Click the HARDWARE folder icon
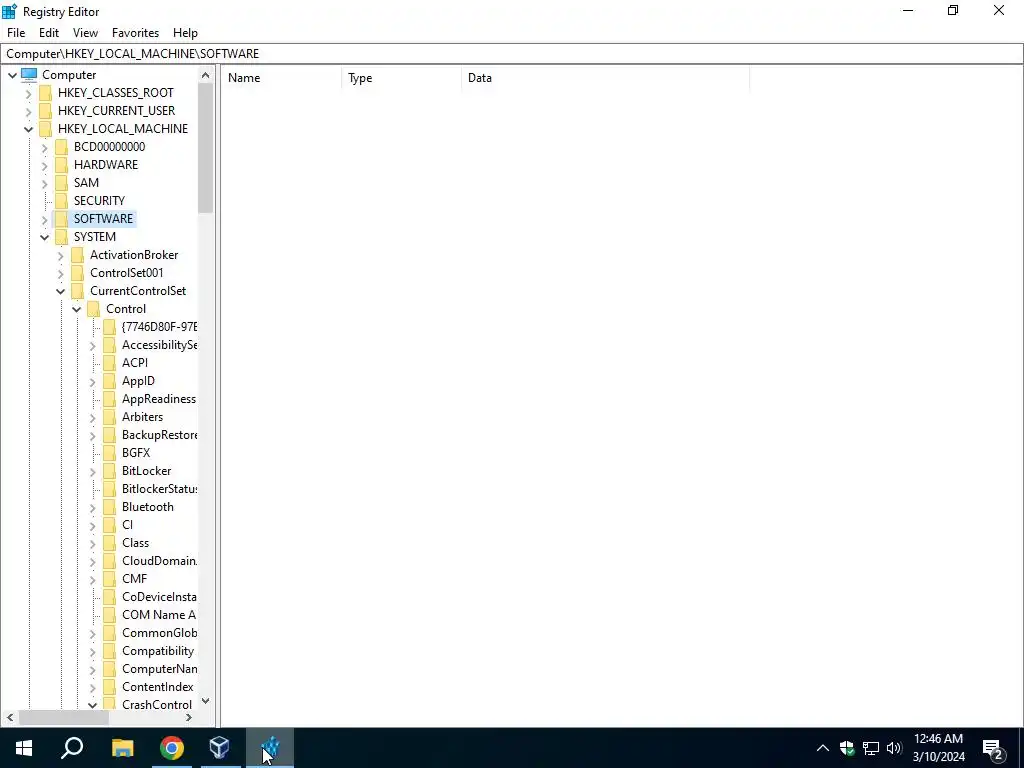The image size is (1024, 768). coord(61,165)
